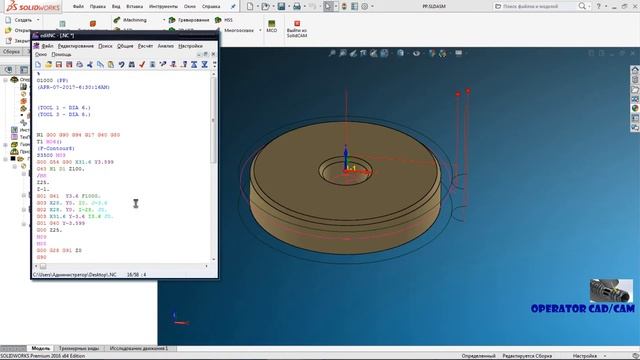The width and height of the screenshot is (640, 360).
Task: Open Файл menu in editNC
Action: coord(47,46)
